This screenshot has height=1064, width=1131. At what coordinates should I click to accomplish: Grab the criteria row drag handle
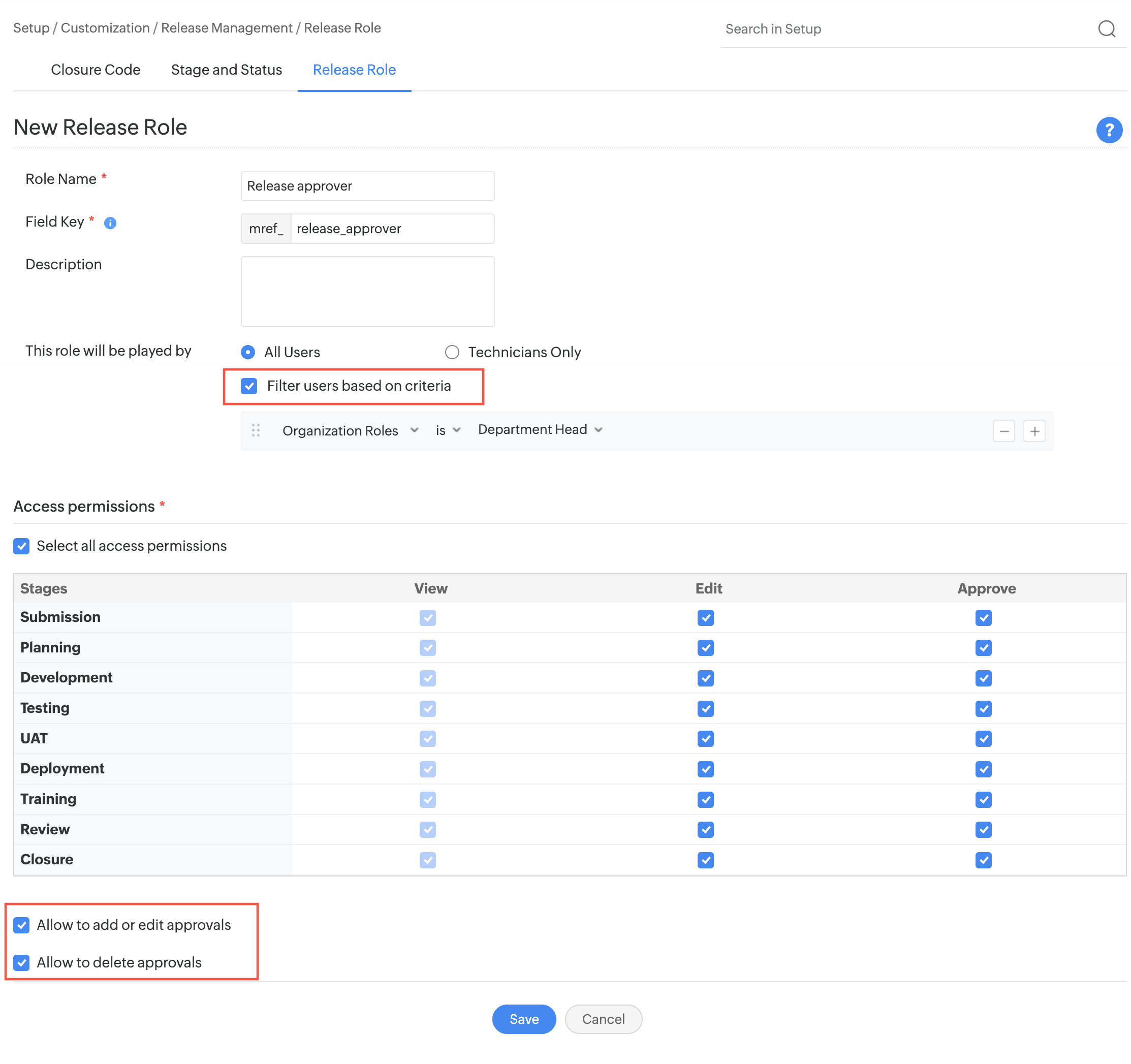click(x=256, y=430)
